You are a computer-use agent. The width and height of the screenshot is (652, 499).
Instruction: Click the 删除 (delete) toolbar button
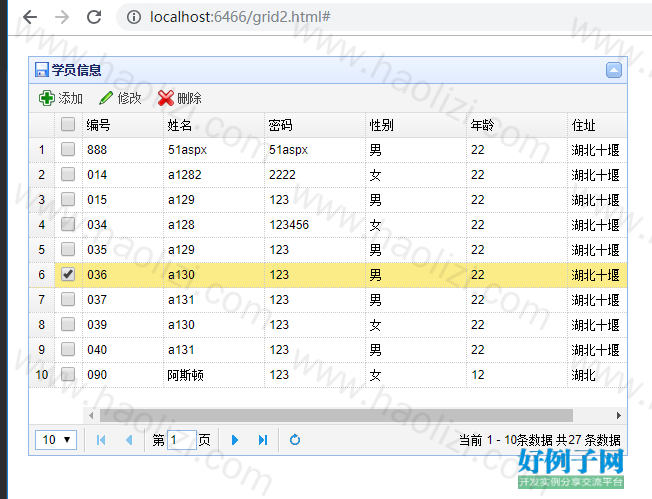pos(180,98)
